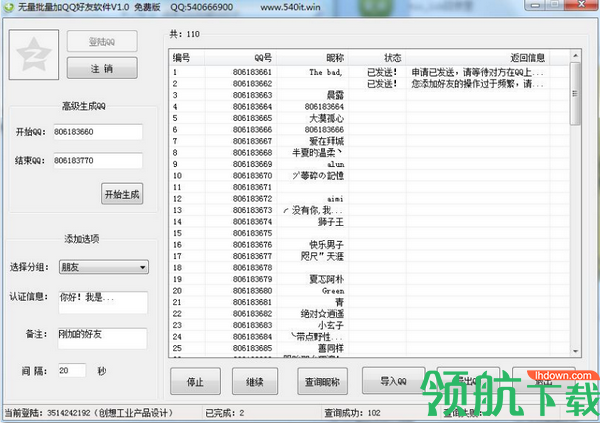Select the row with QQ 806183662
This screenshot has height=423, width=600.
pos(369,83)
